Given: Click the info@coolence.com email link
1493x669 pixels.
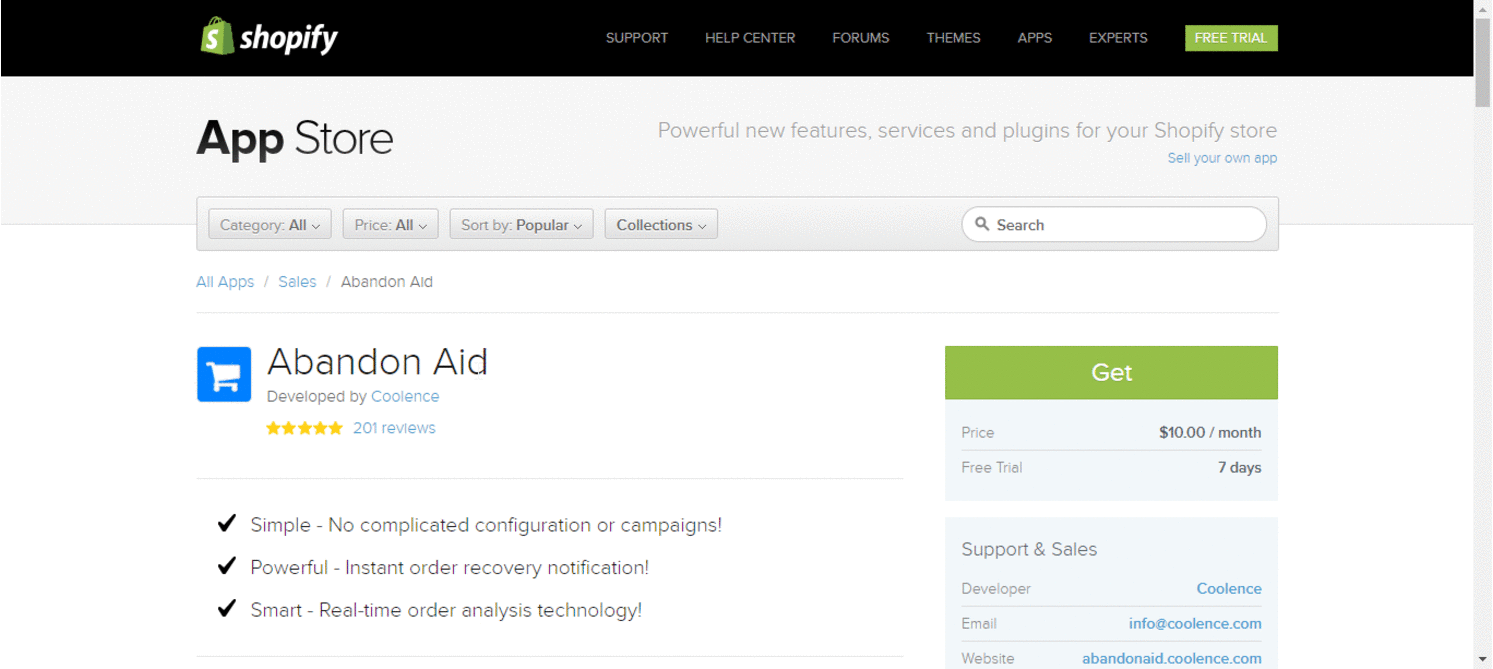Looking at the screenshot, I should (x=1195, y=624).
